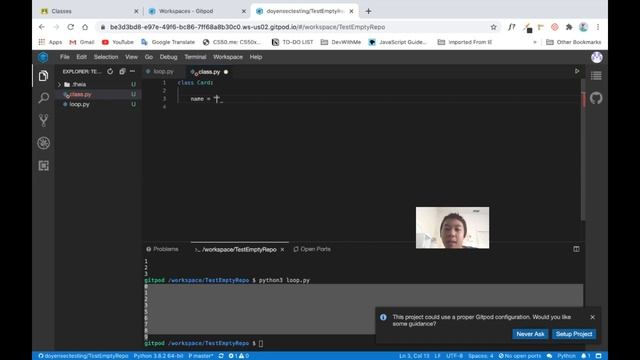This screenshot has height=360, width=640.
Task: Reload the browser page
Action: (71, 27)
